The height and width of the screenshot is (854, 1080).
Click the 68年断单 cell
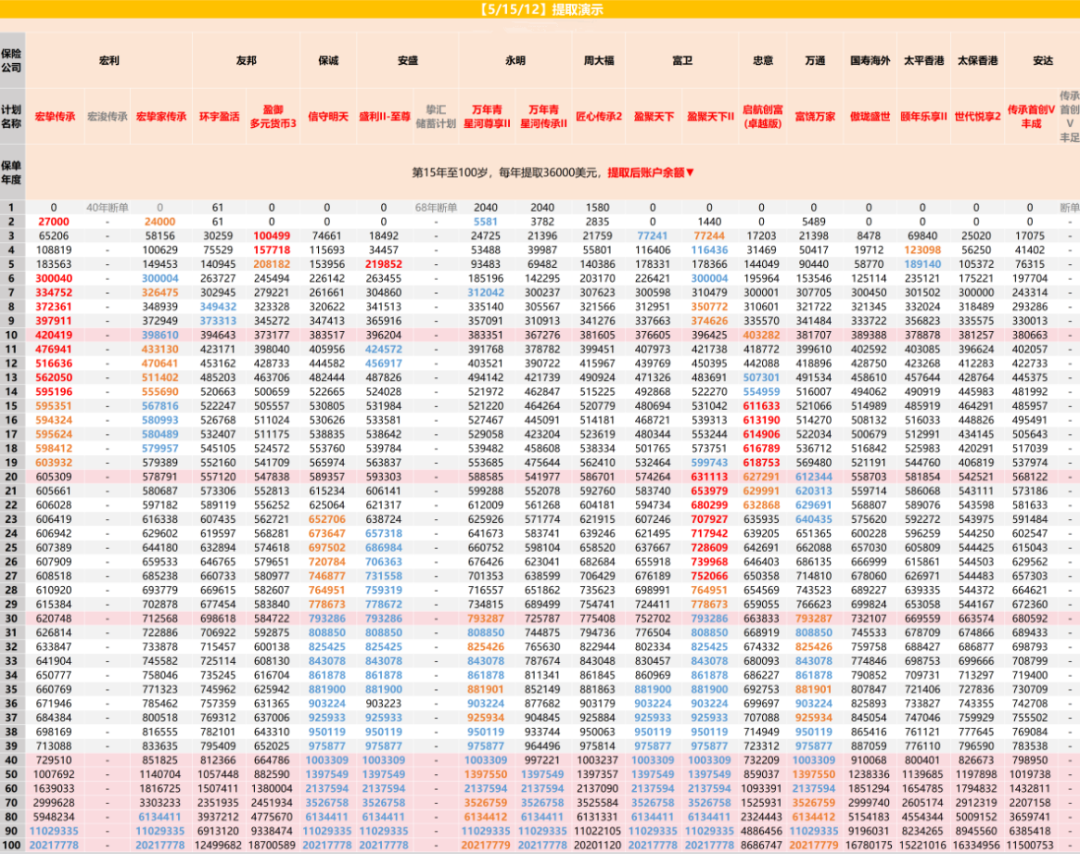pyautogui.click(x=436, y=208)
